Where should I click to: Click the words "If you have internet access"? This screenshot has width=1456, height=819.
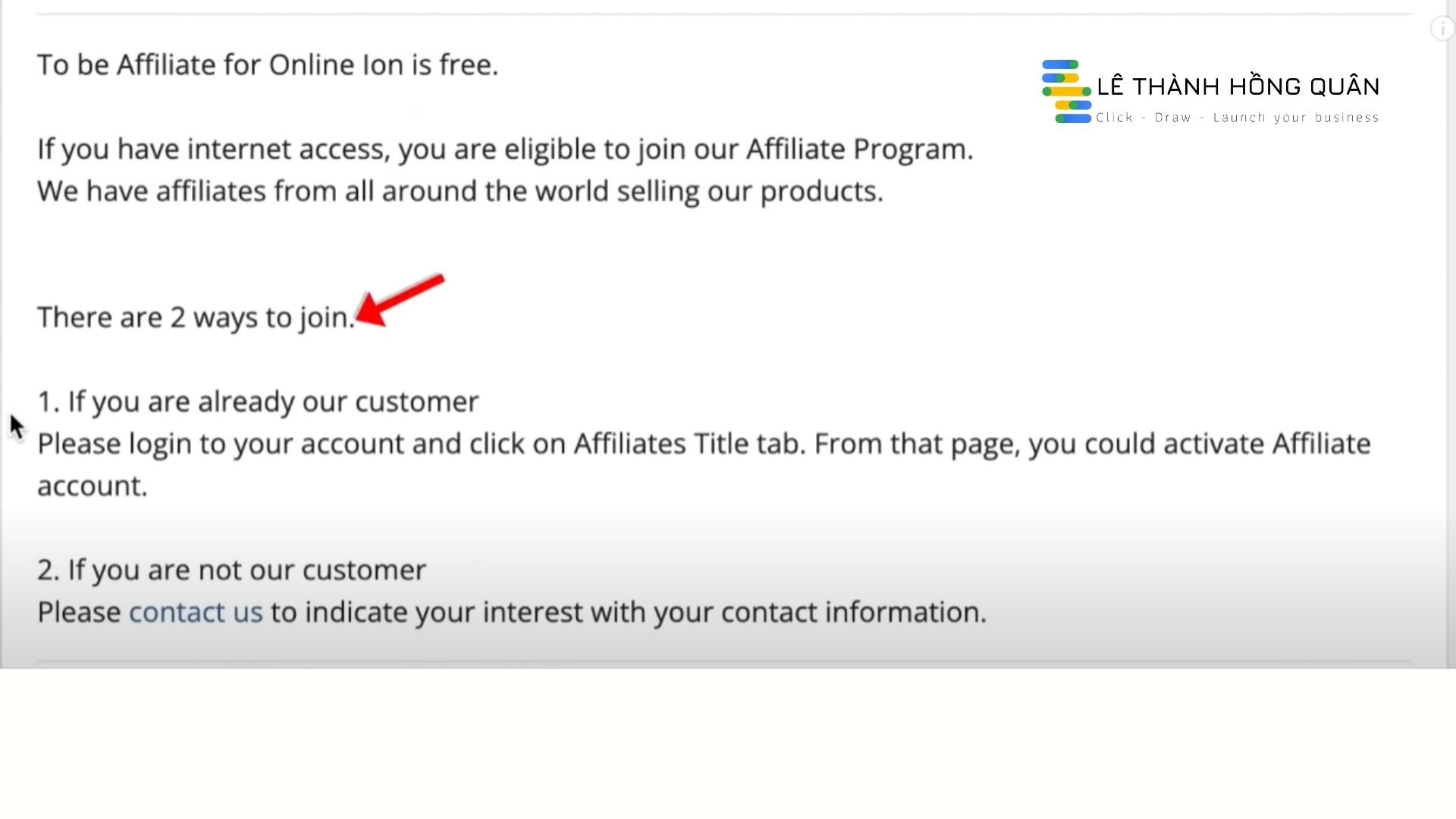tap(213, 149)
